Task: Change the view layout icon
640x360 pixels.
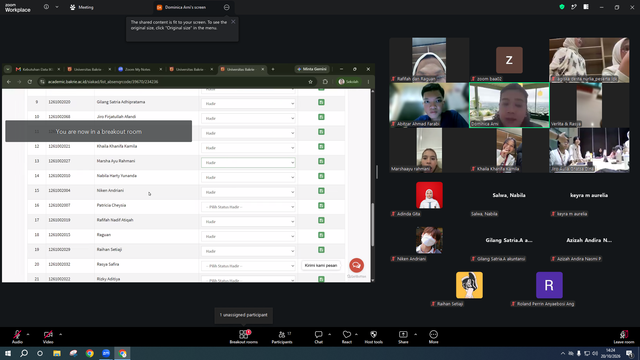Action: click(586, 7)
